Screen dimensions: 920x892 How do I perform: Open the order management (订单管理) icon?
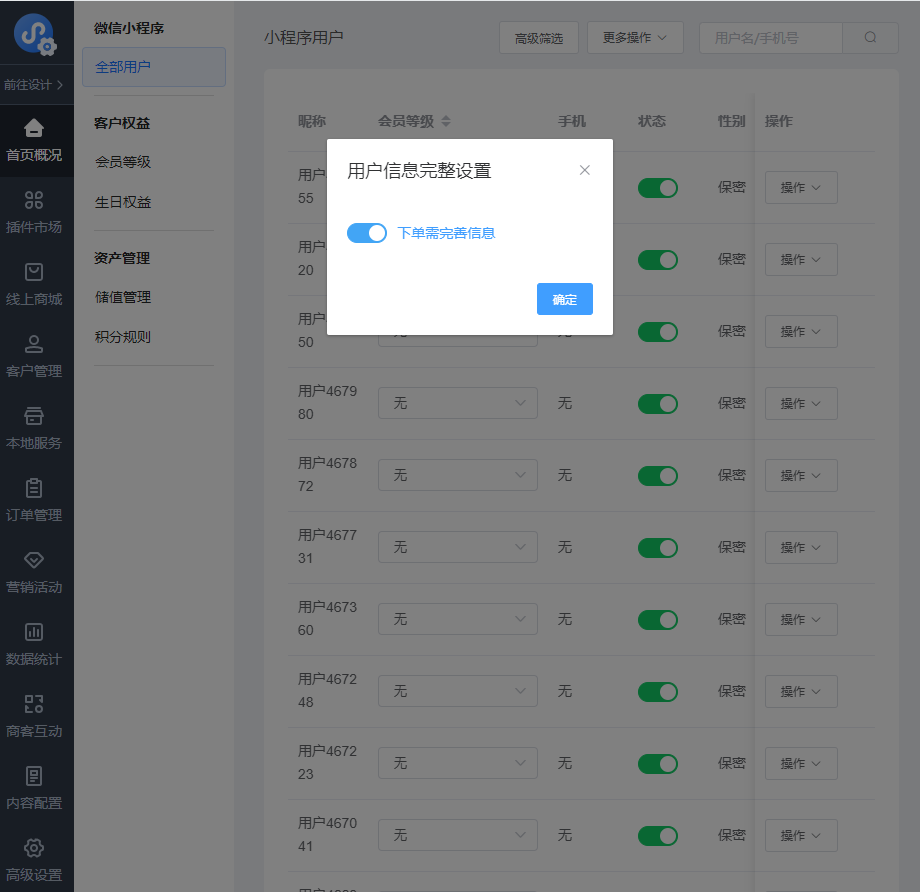tap(34, 488)
